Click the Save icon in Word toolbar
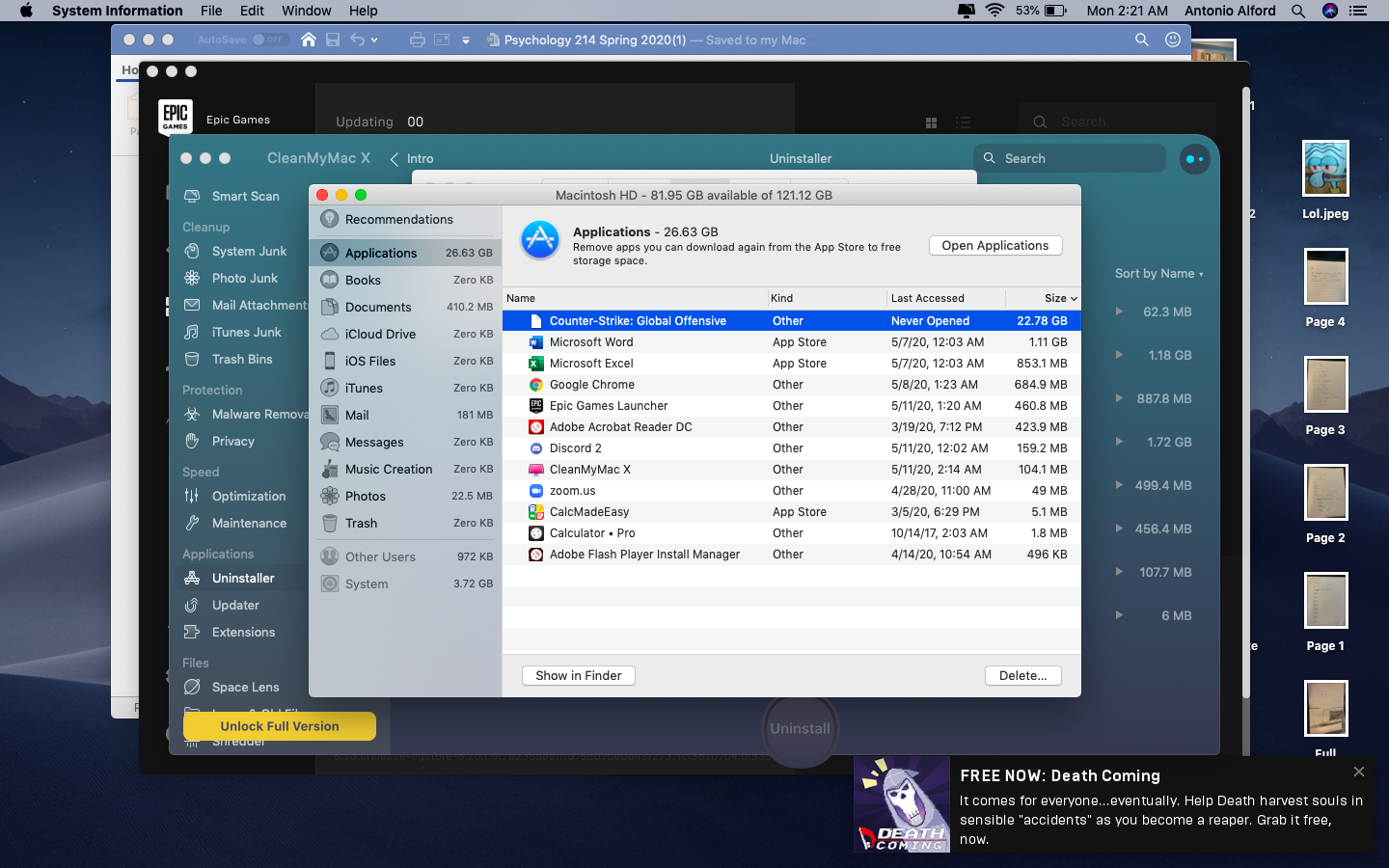This screenshot has height=868, width=1389. (x=333, y=40)
